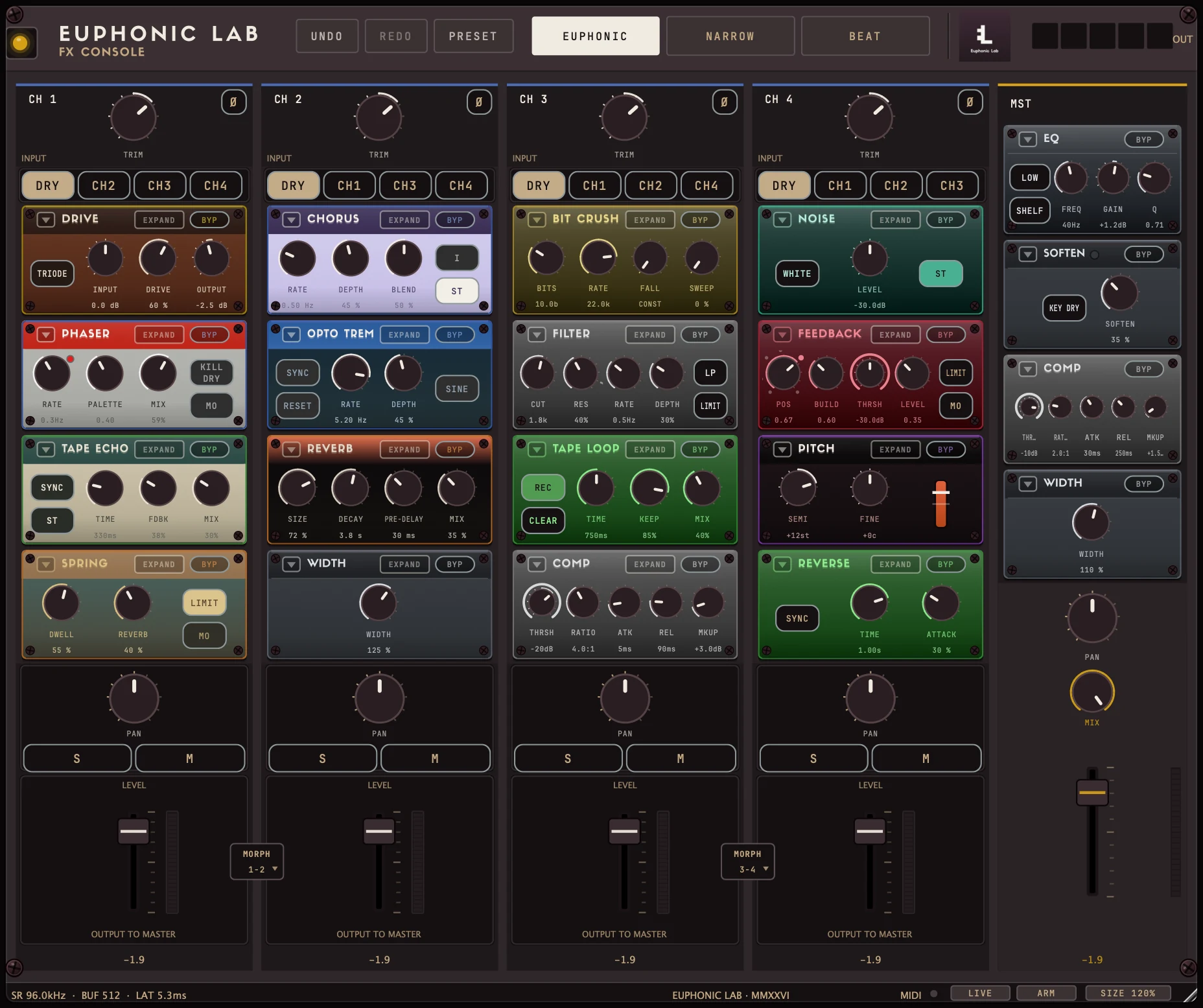Invert phase on CH 2
This screenshot has height=1008, width=1203.
pyautogui.click(x=479, y=102)
